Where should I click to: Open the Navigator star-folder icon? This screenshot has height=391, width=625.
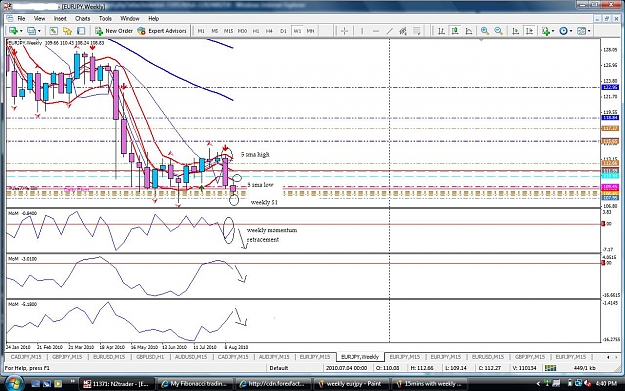tap(67, 31)
